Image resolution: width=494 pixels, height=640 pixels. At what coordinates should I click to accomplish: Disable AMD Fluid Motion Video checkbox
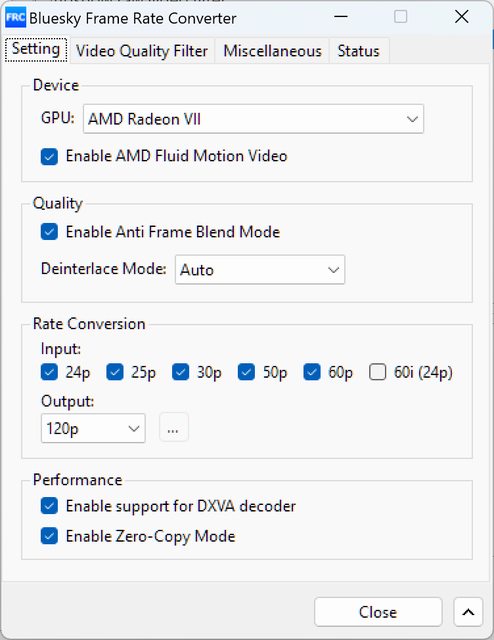[x=49, y=157]
